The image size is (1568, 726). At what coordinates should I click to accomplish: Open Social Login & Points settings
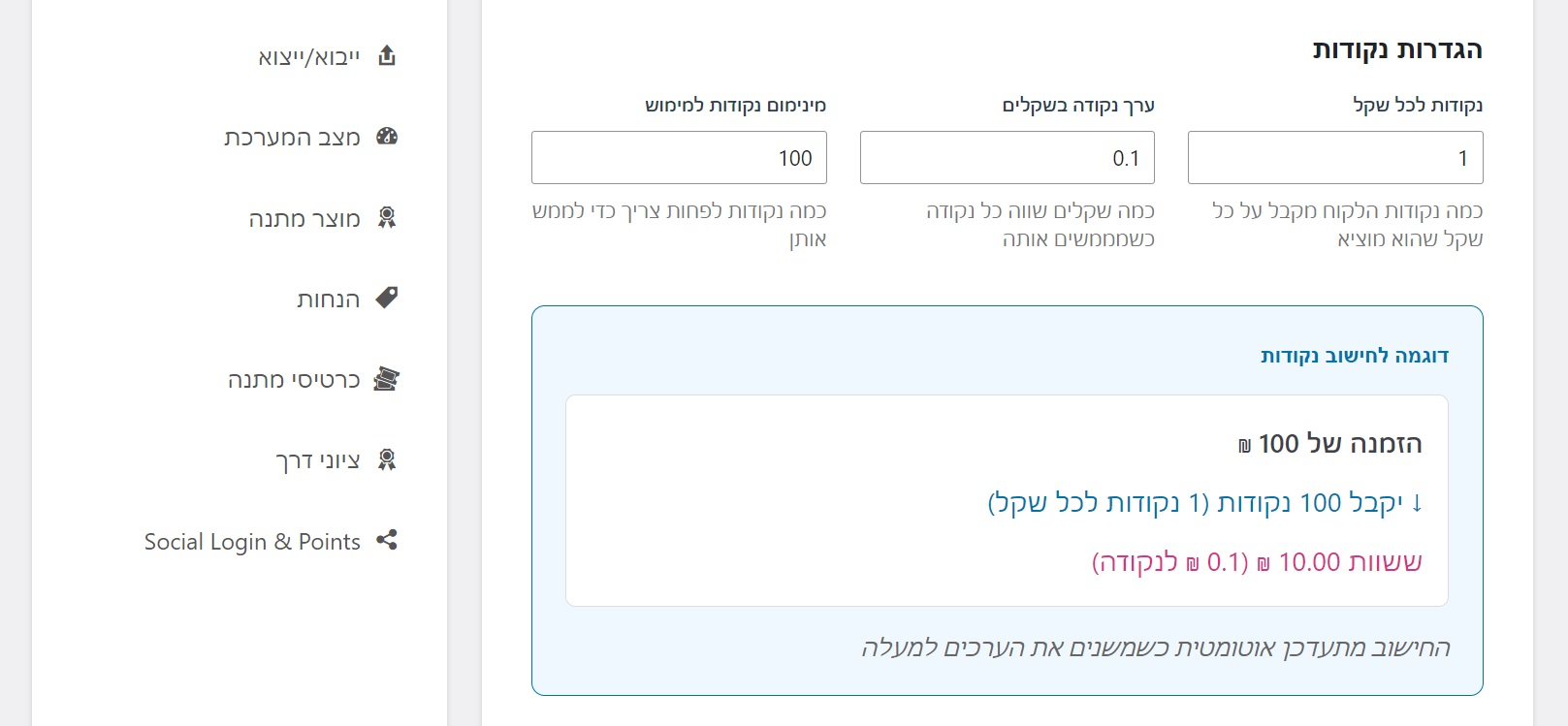252,542
